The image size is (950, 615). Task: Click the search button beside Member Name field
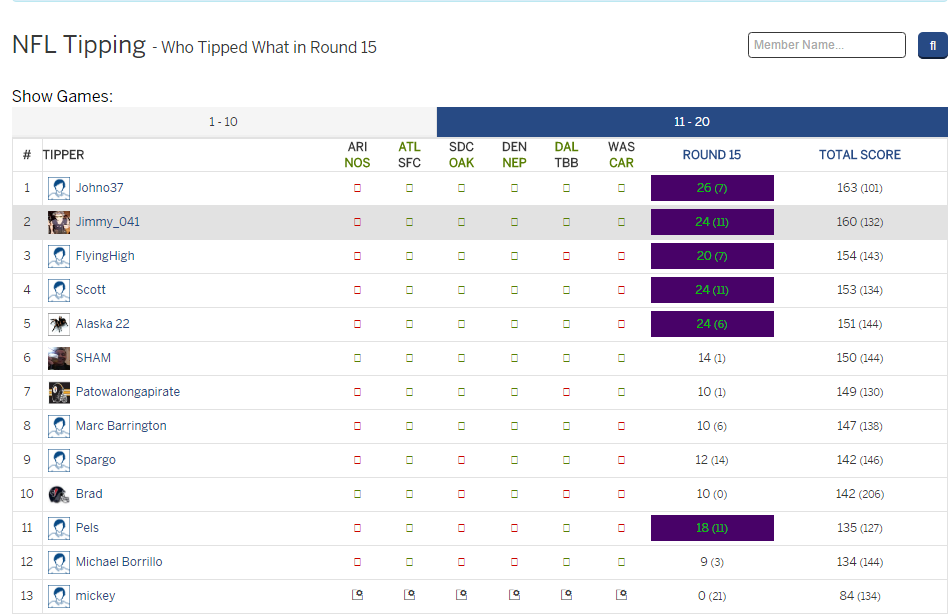click(932, 46)
